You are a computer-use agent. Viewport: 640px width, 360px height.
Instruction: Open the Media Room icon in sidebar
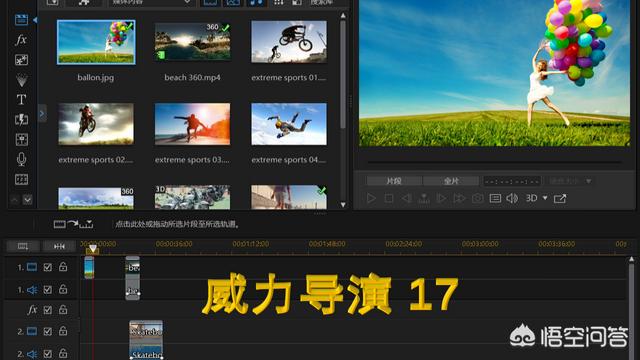(x=21, y=20)
